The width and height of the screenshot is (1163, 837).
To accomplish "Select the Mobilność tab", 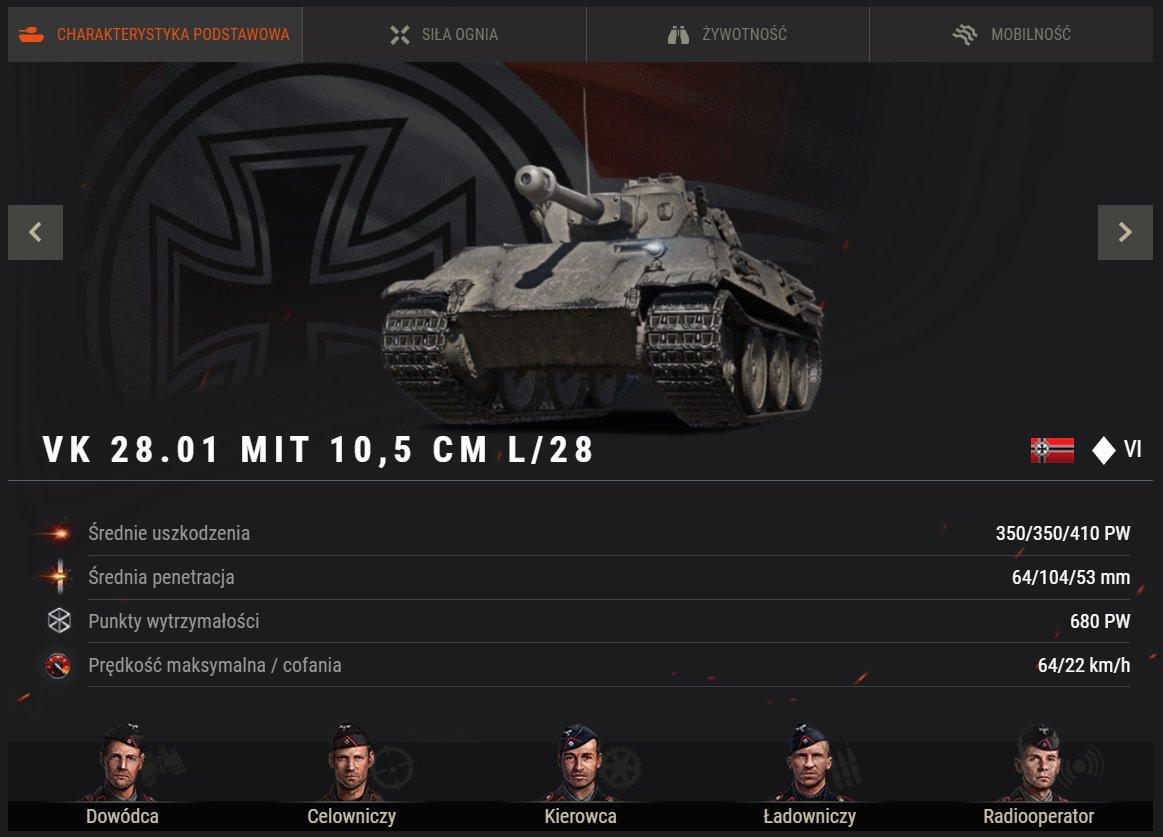I will click(x=1012, y=34).
